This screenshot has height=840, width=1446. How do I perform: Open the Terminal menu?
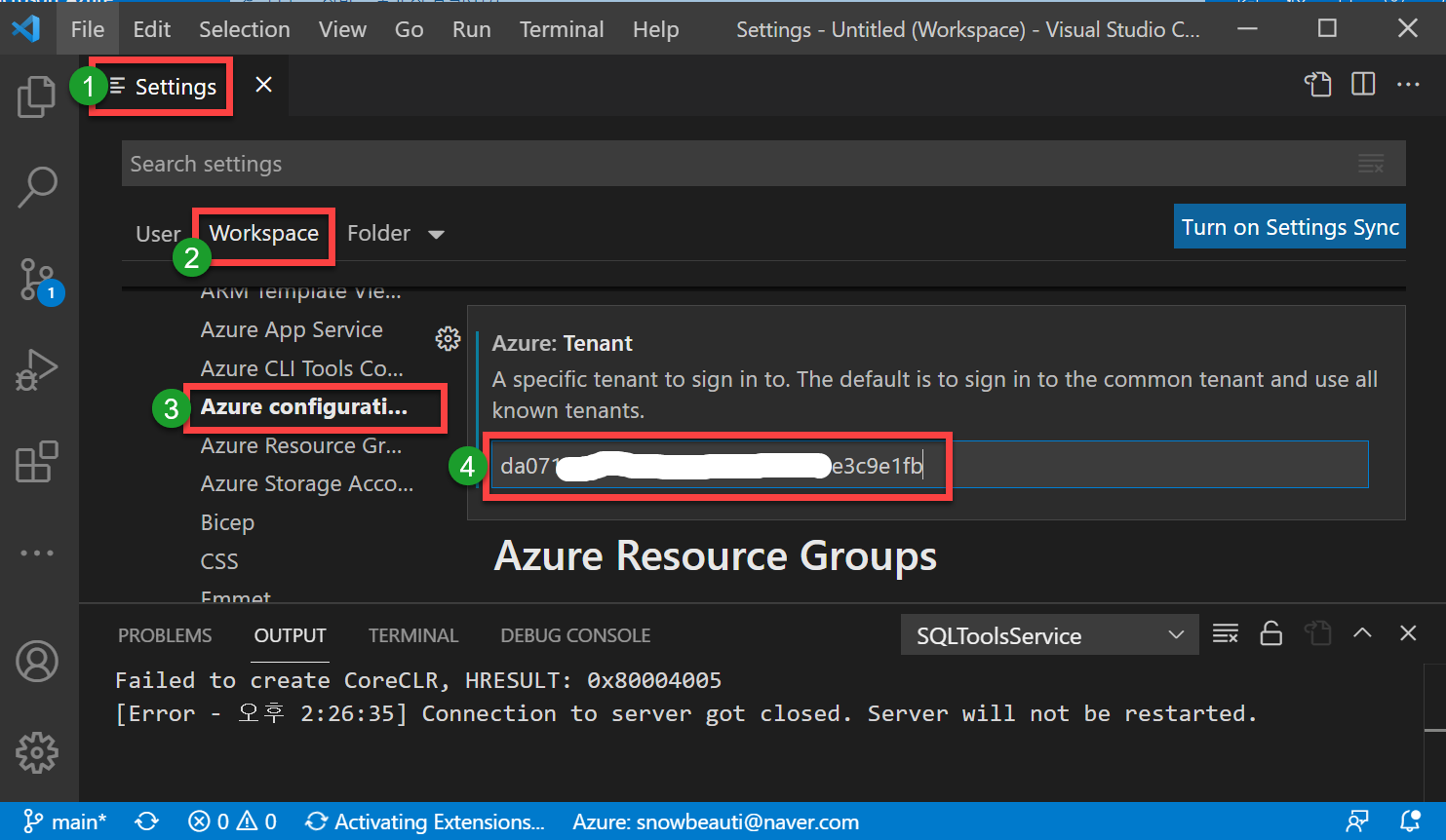(562, 29)
